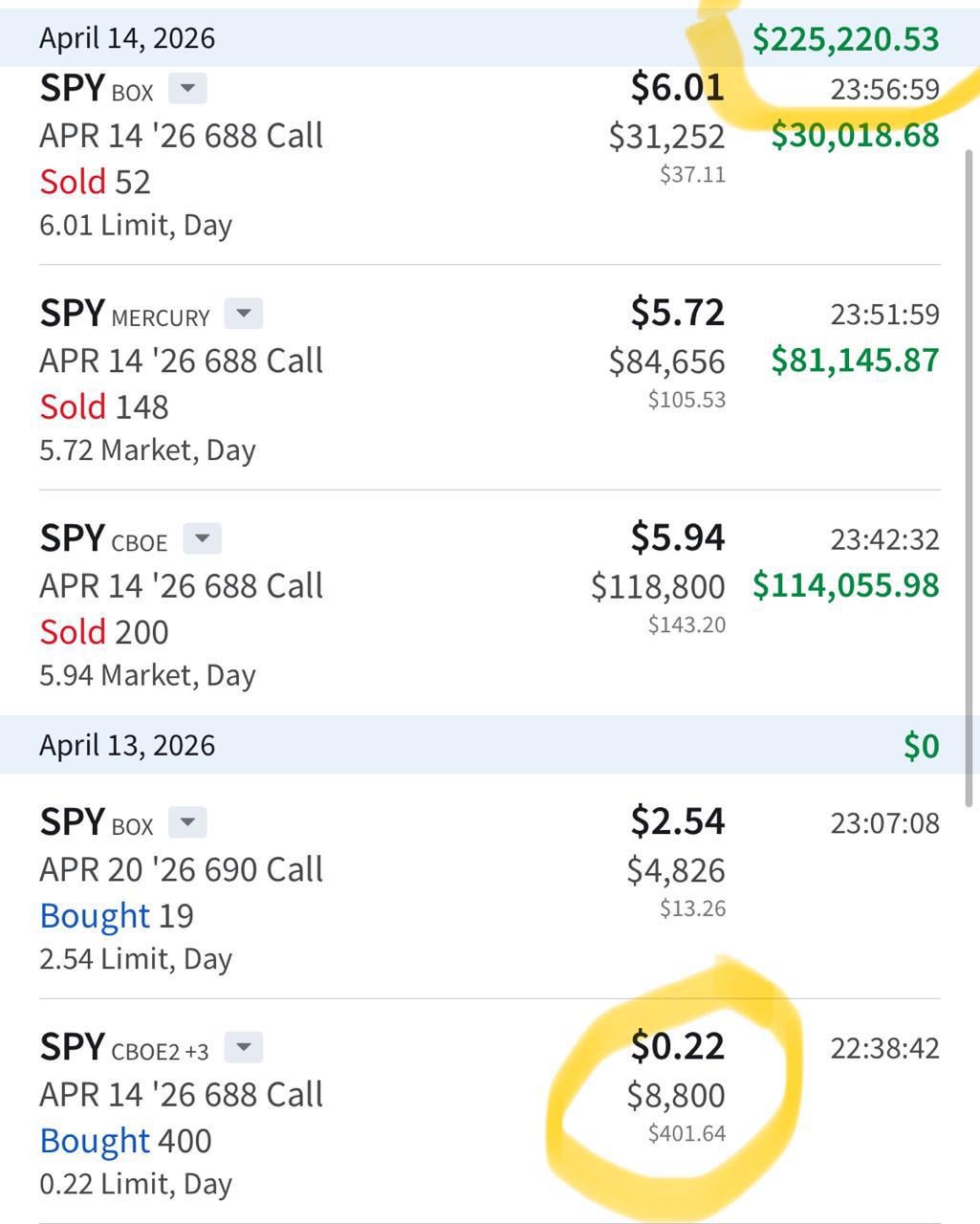Open the Sold 148 trade row
The image size is (980, 1224).
tap(104, 406)
